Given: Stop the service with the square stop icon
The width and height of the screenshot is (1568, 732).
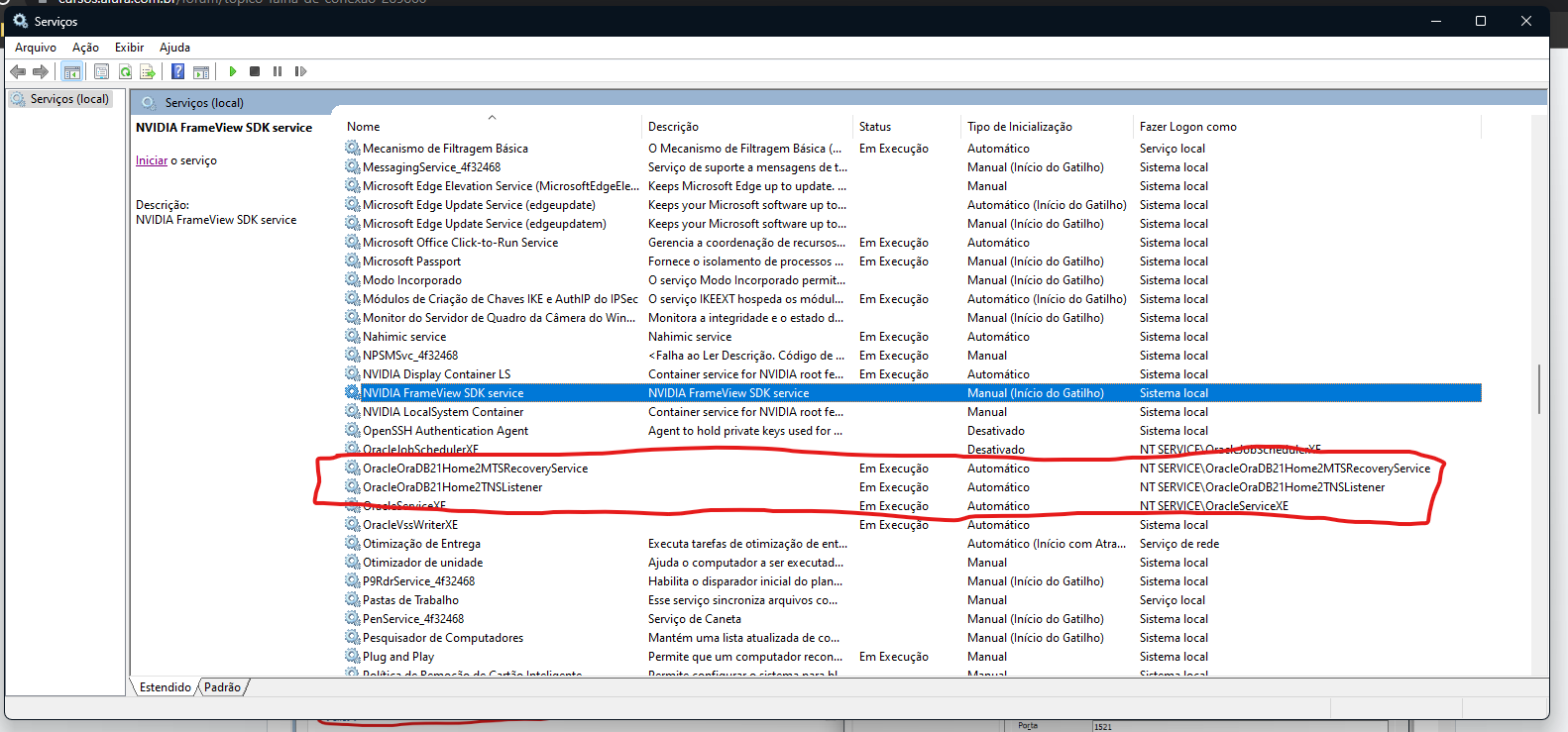Looking at the screenshot, I should coord(255,71).
